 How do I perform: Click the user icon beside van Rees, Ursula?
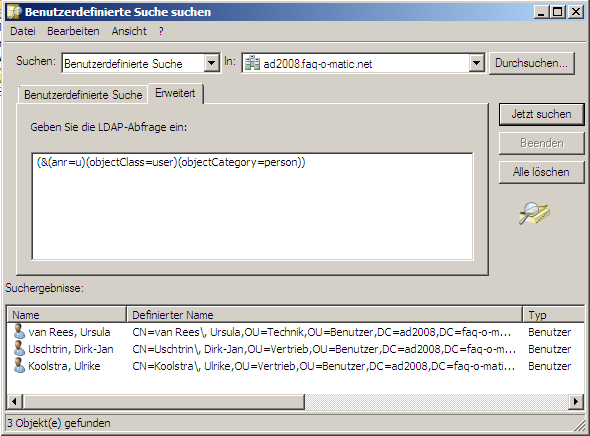click(x=19, y=331)
